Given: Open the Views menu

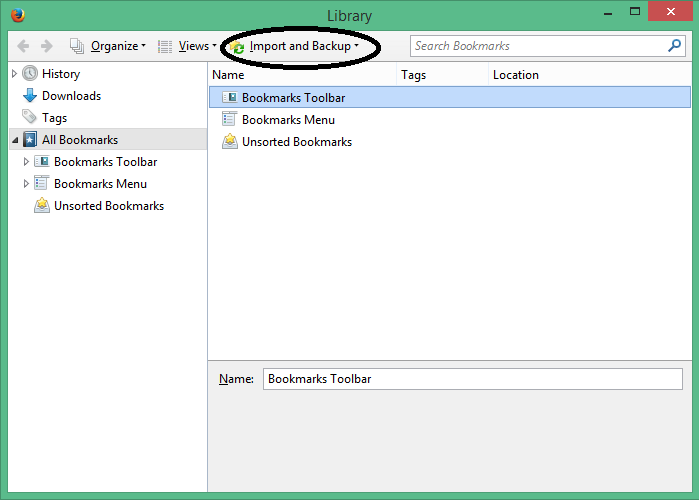Looking at the screenshot, I should (197, 46).
